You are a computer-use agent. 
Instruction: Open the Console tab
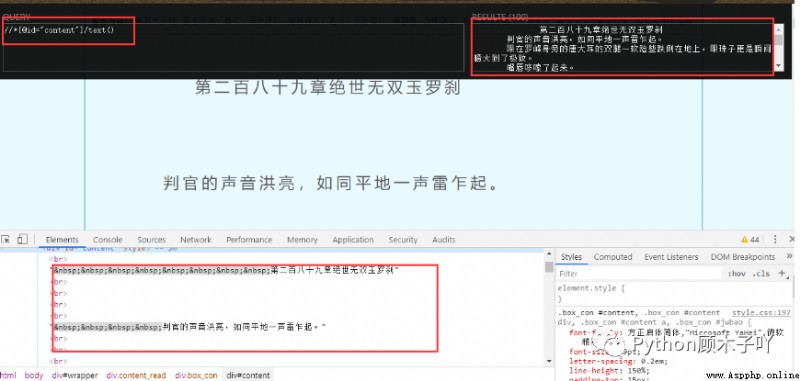108,239
